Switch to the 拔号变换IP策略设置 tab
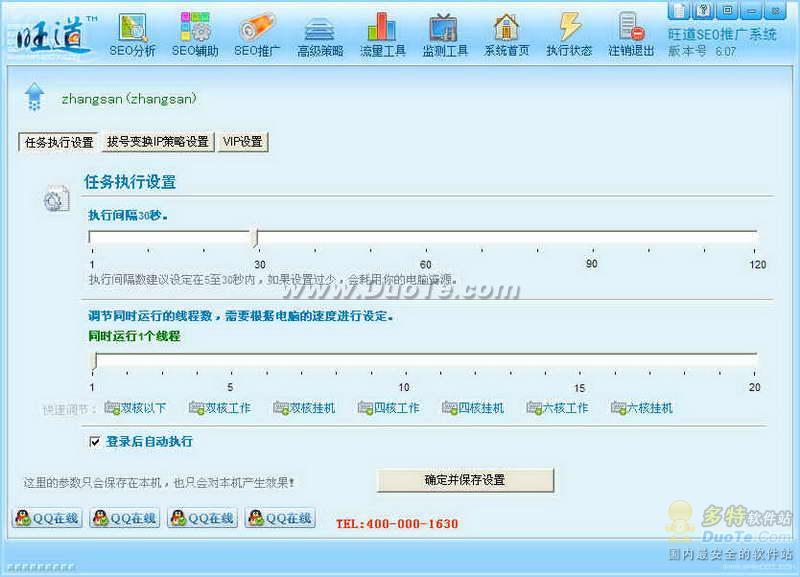 [x=158, y=142]
